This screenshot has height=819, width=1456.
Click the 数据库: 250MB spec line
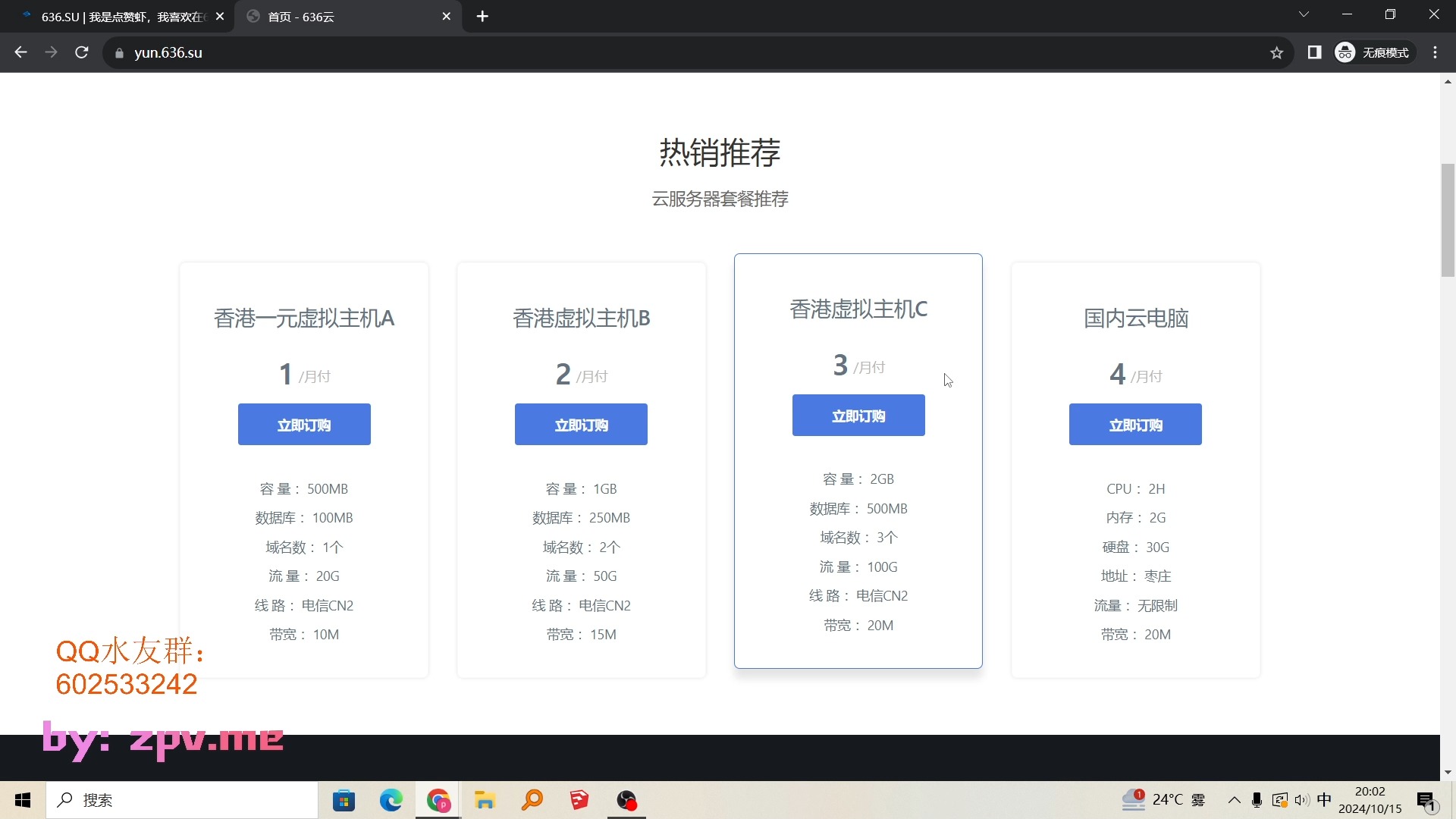pyautogui.click(x=581, y=518)
